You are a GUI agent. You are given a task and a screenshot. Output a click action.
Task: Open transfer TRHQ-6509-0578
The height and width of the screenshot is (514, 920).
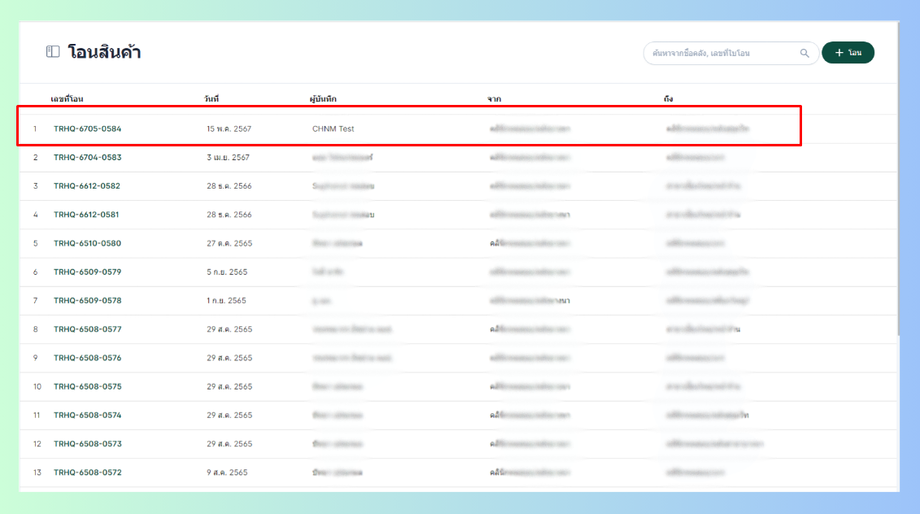[x=87, y=300]
